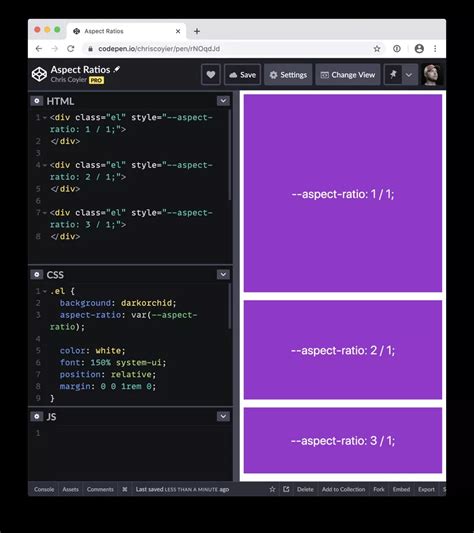Click preview box labeled --aspect-ratio: 2 / 1;

tap(343, 350)
